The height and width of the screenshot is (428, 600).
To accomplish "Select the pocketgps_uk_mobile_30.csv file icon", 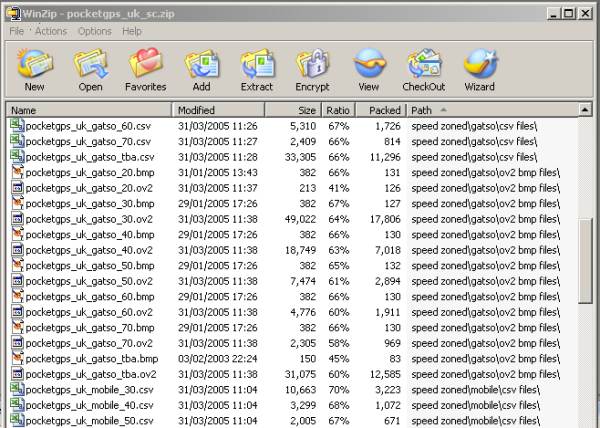I will [x=17, y=390].
